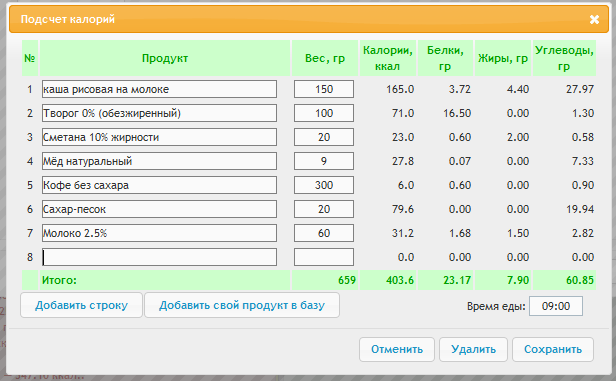Screen dimensions: 616x381
Task: Select the weight field showing 150
Action: 324,89
